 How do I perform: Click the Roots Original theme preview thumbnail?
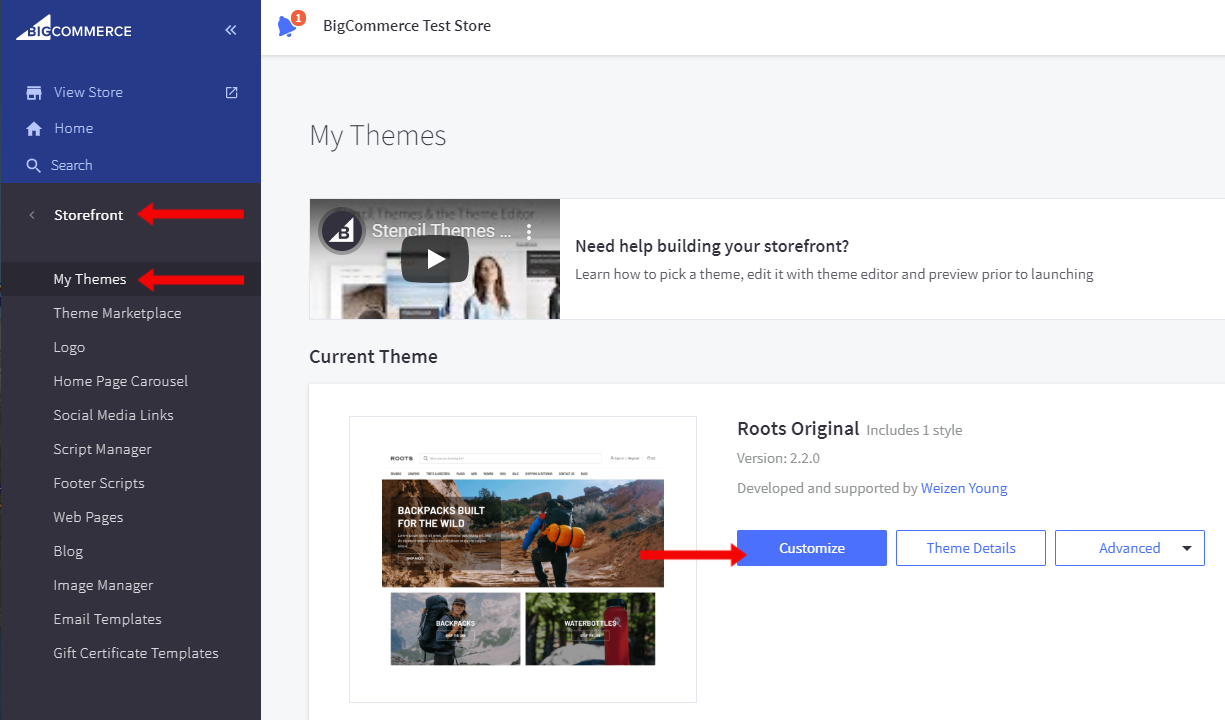point(522,558)
